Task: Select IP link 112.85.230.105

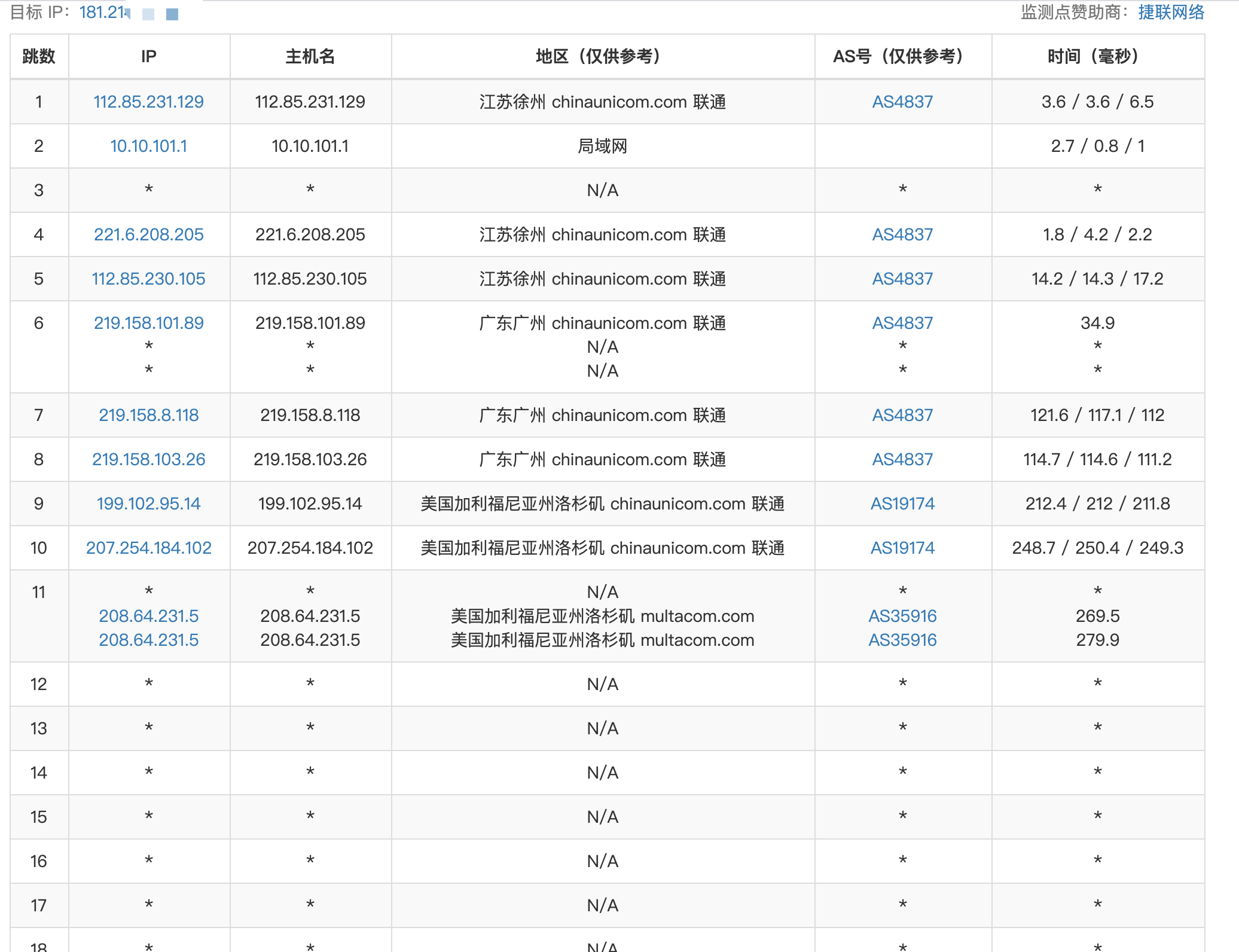Action: (148, 279)
